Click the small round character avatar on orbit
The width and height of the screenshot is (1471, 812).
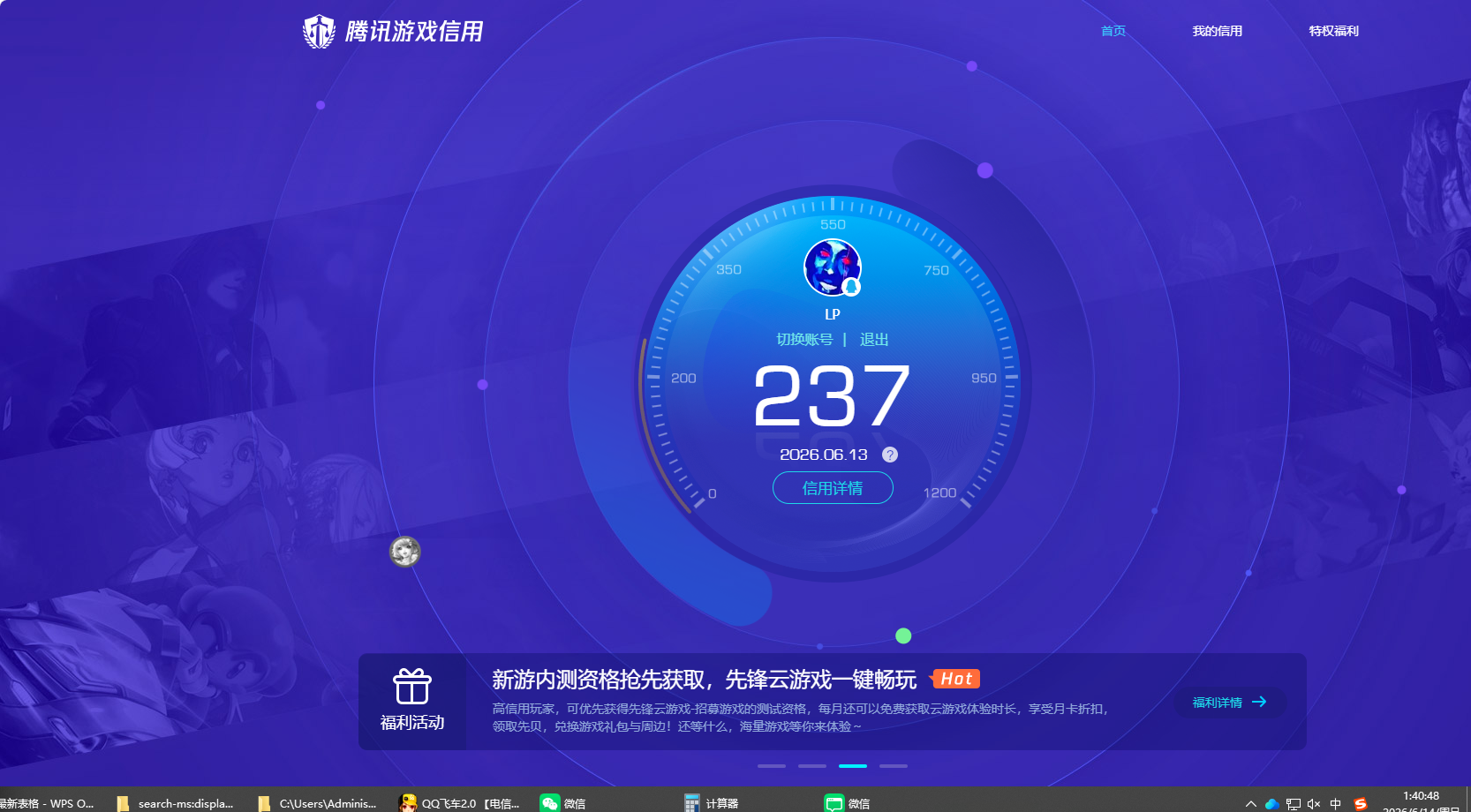(x=405, y=552)
